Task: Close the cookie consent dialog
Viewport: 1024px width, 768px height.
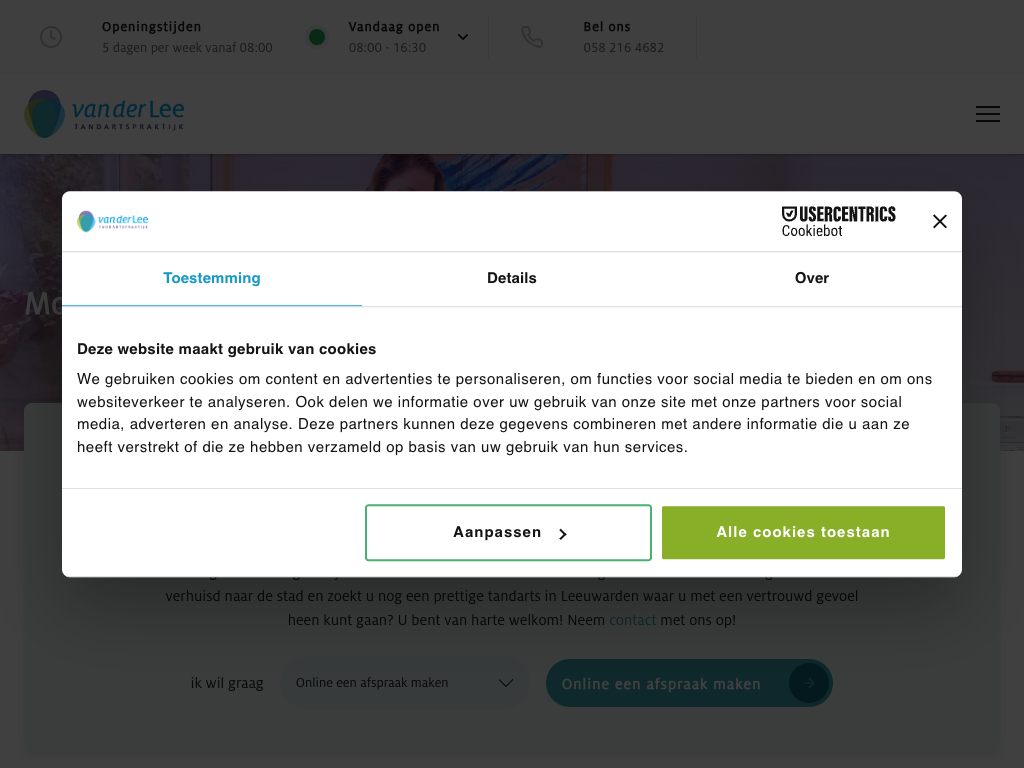Action: click(x=940, y=222)
